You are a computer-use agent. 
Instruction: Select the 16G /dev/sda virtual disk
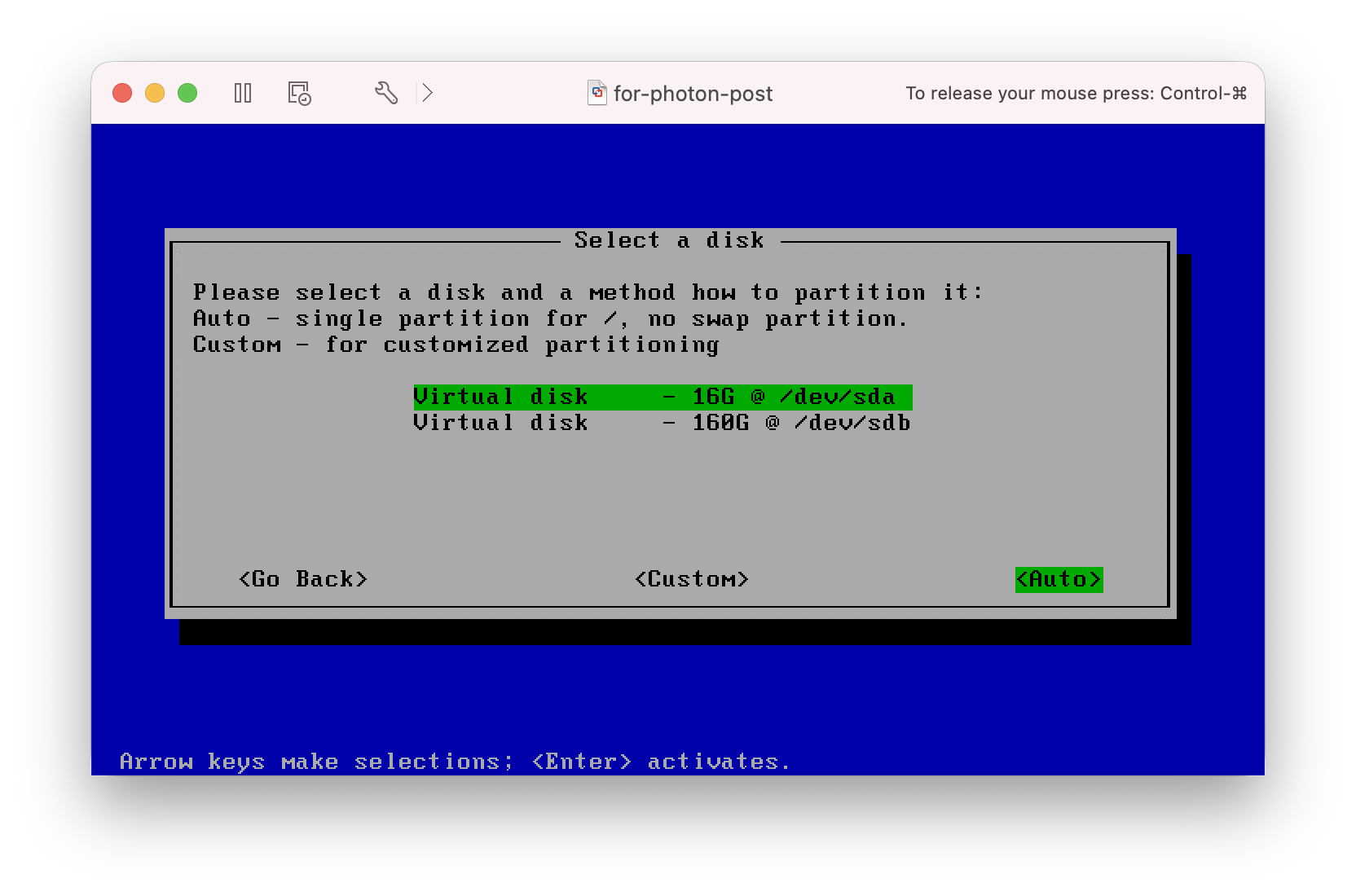pyautogui.click(x=662, y=397)
